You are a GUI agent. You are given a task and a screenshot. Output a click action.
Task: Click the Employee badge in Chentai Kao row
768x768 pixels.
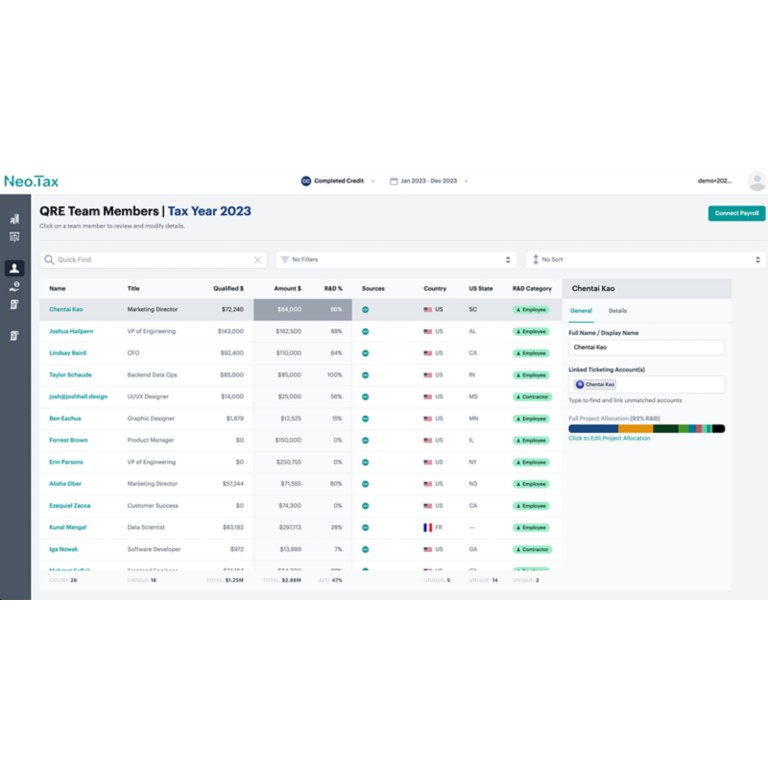[531, 310]
